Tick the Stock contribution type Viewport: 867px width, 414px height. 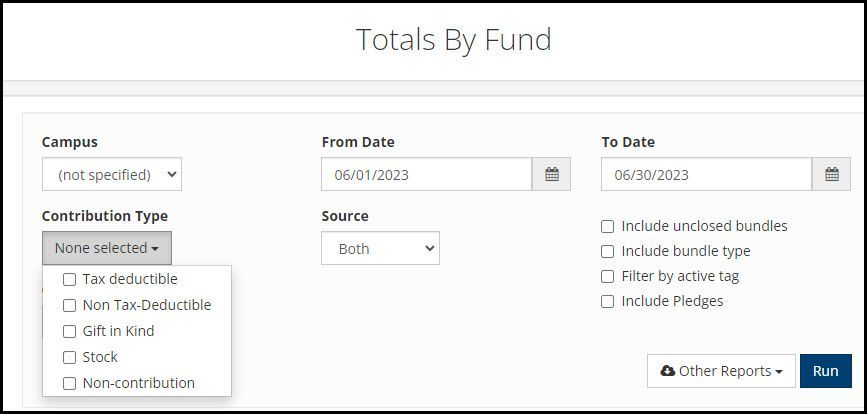coord(69,358)
